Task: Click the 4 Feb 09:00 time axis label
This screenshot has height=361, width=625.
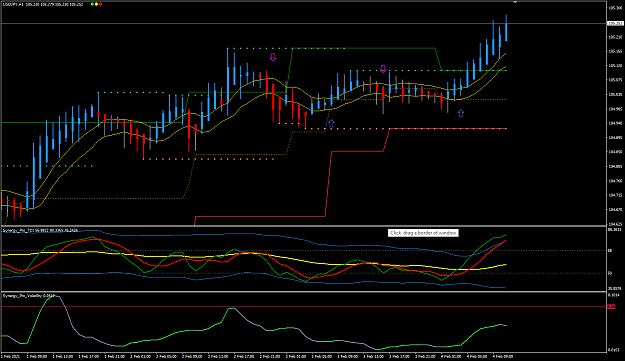Action: (502, 356)
